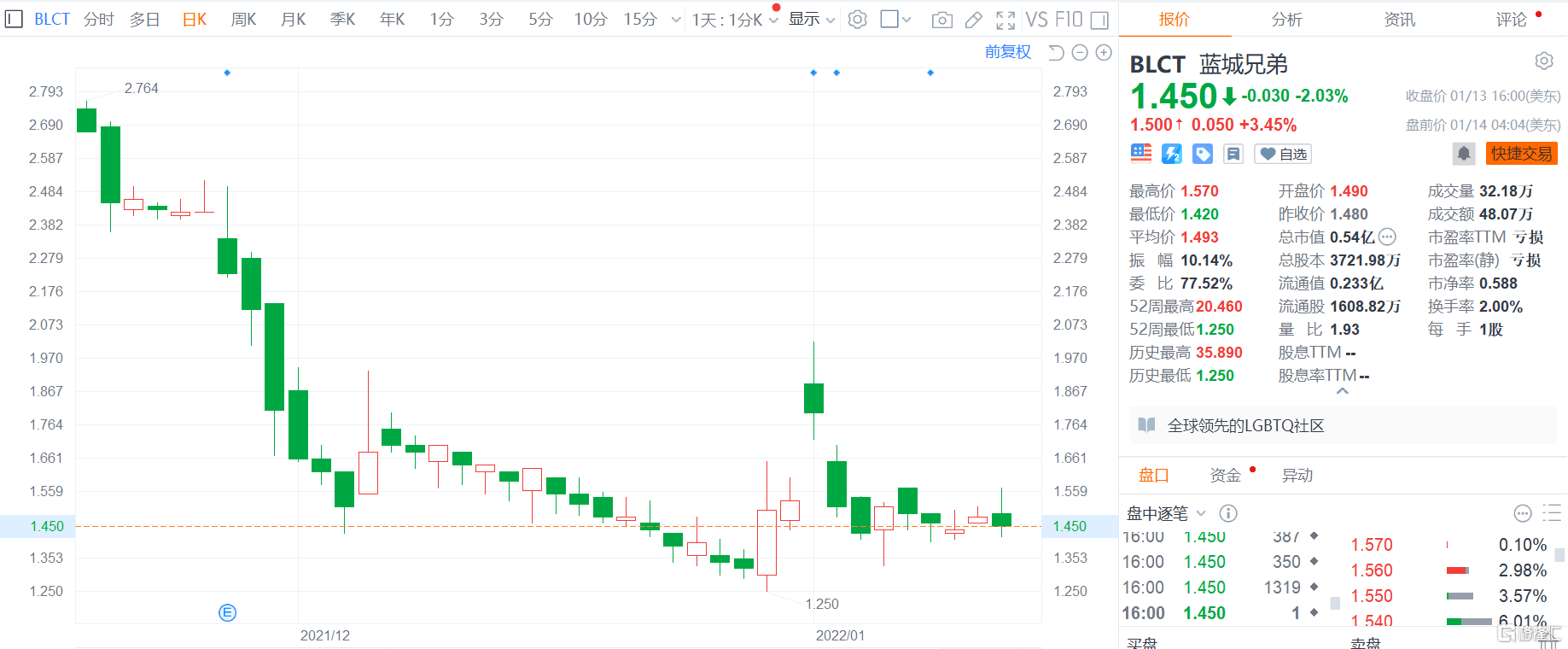Open the 分析 analysis tab
This screenshot has height=649, width=1568.
pos(1286,20)
